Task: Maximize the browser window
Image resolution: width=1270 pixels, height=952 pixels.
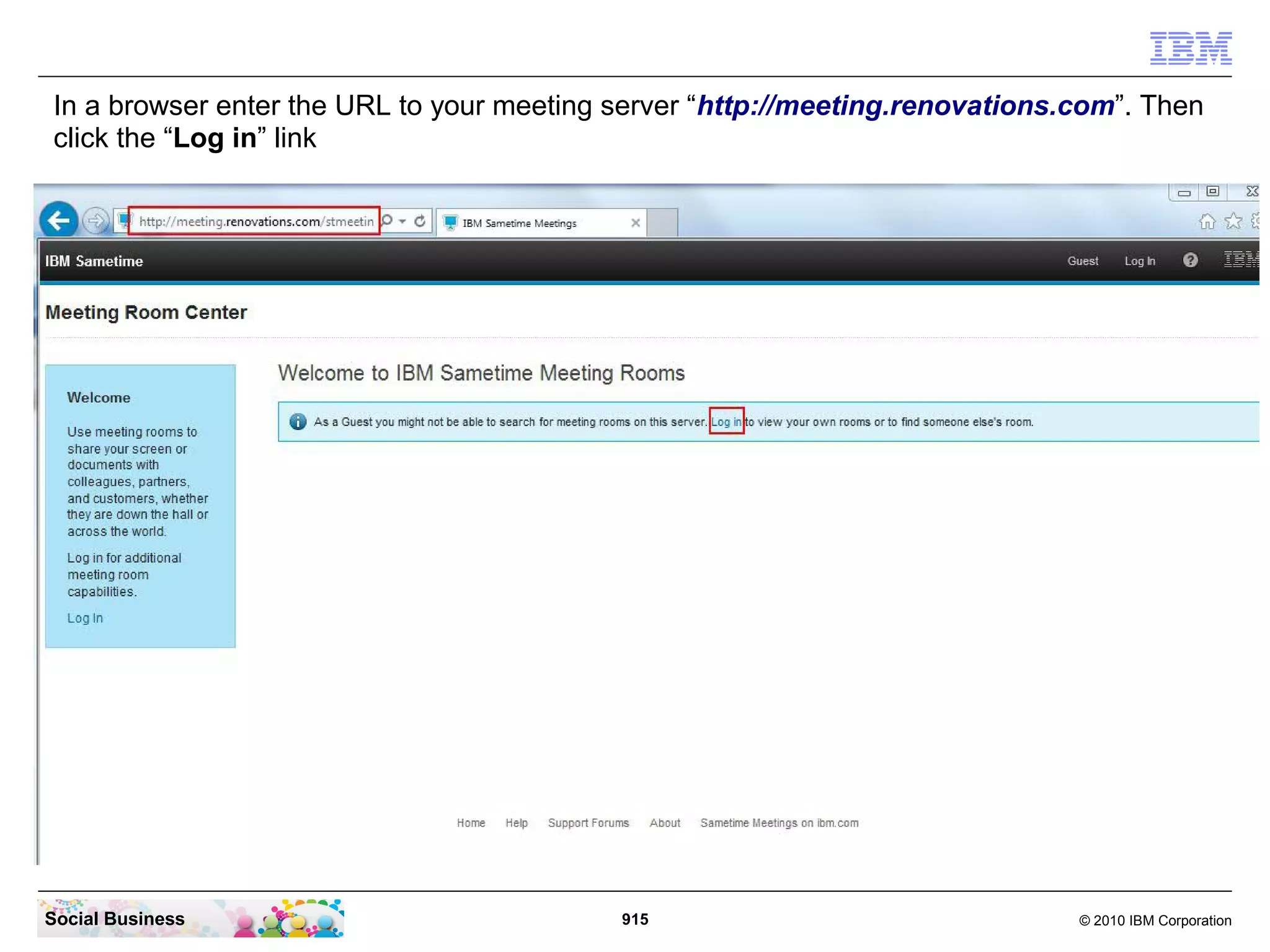Action: [1213, 192]
